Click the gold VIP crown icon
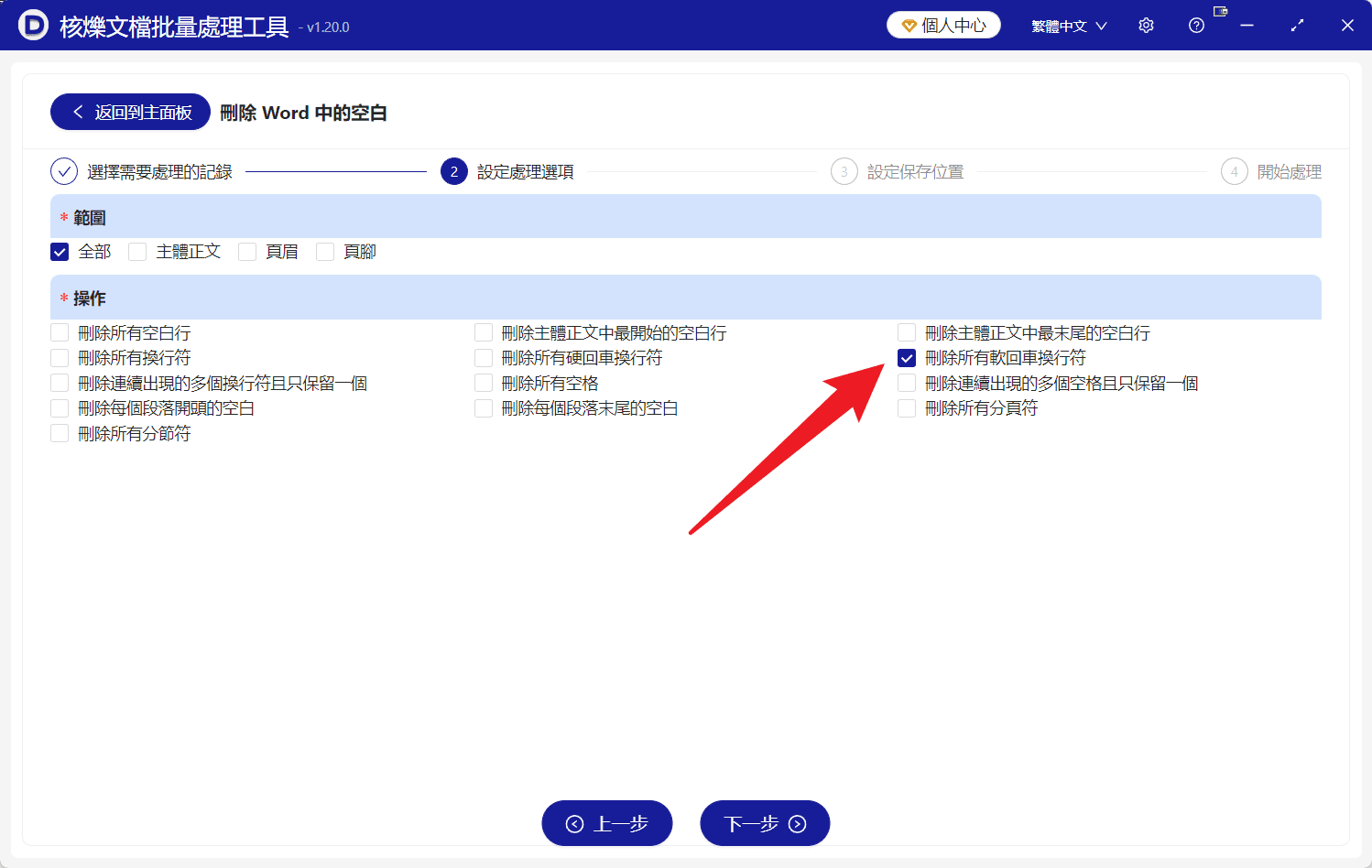The height and width of the screenshot is (868, 1372). tap(908, 25)
